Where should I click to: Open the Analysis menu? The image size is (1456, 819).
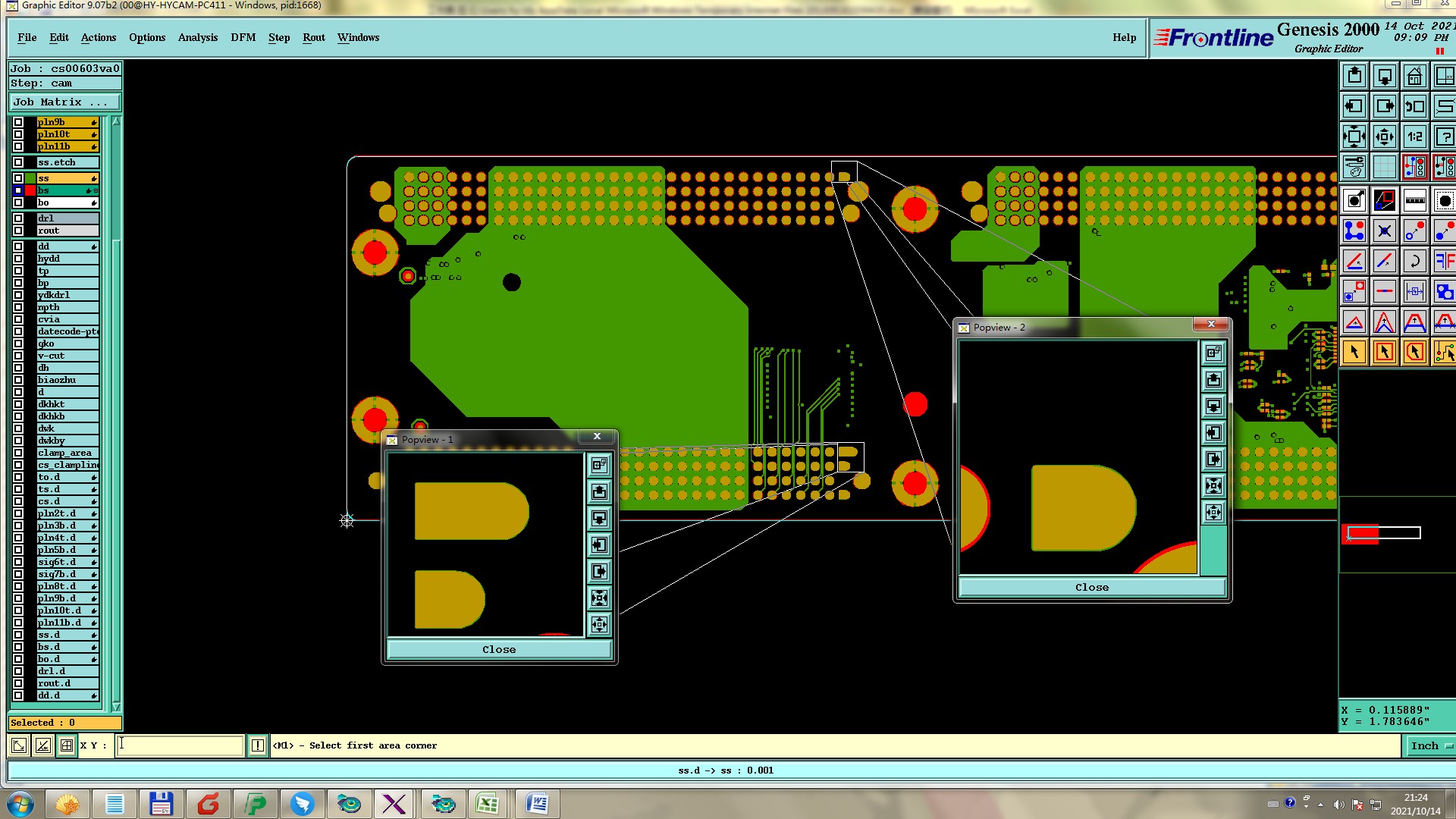197,37
